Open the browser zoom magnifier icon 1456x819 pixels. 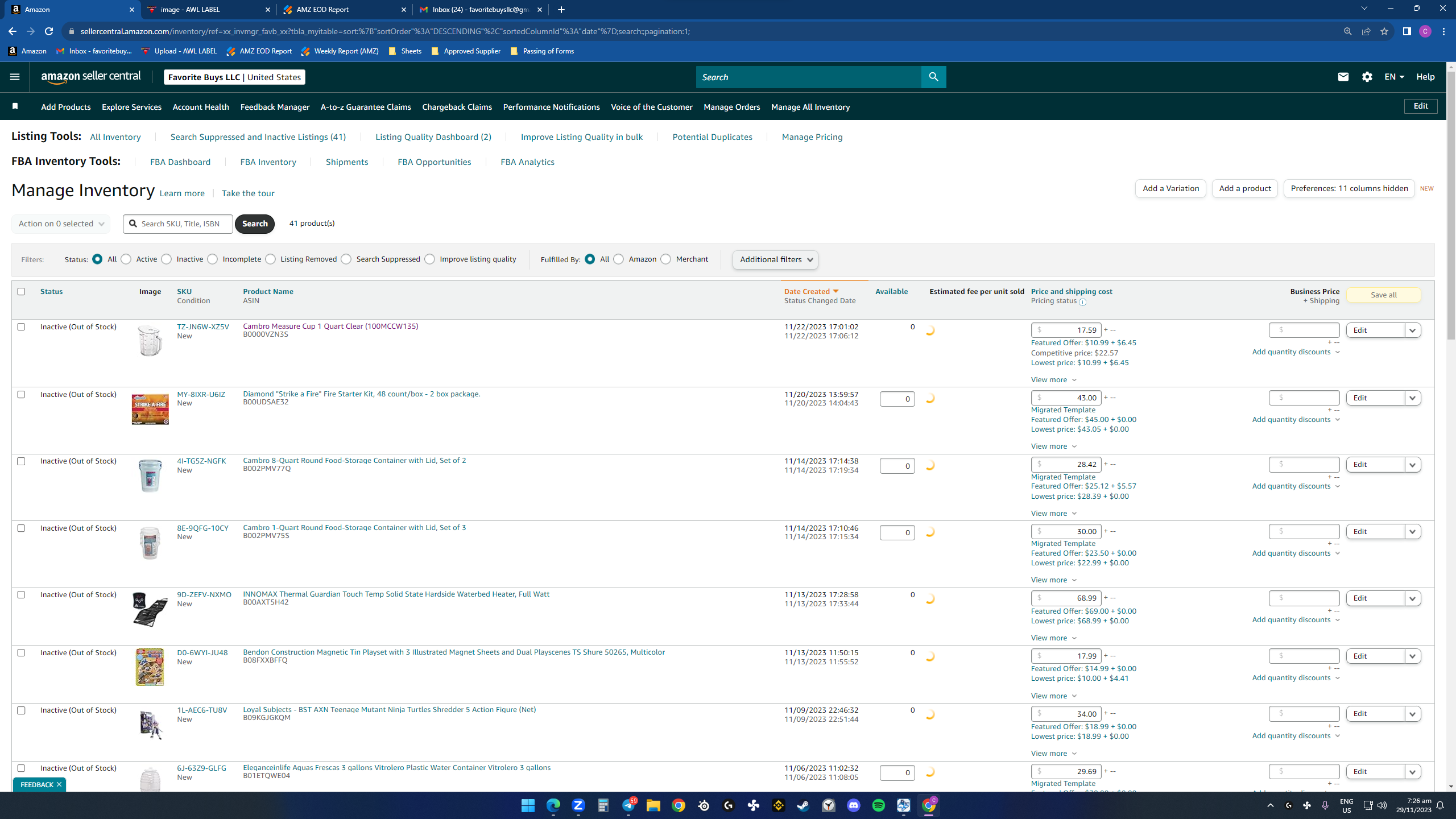(x=1348, y=31)
